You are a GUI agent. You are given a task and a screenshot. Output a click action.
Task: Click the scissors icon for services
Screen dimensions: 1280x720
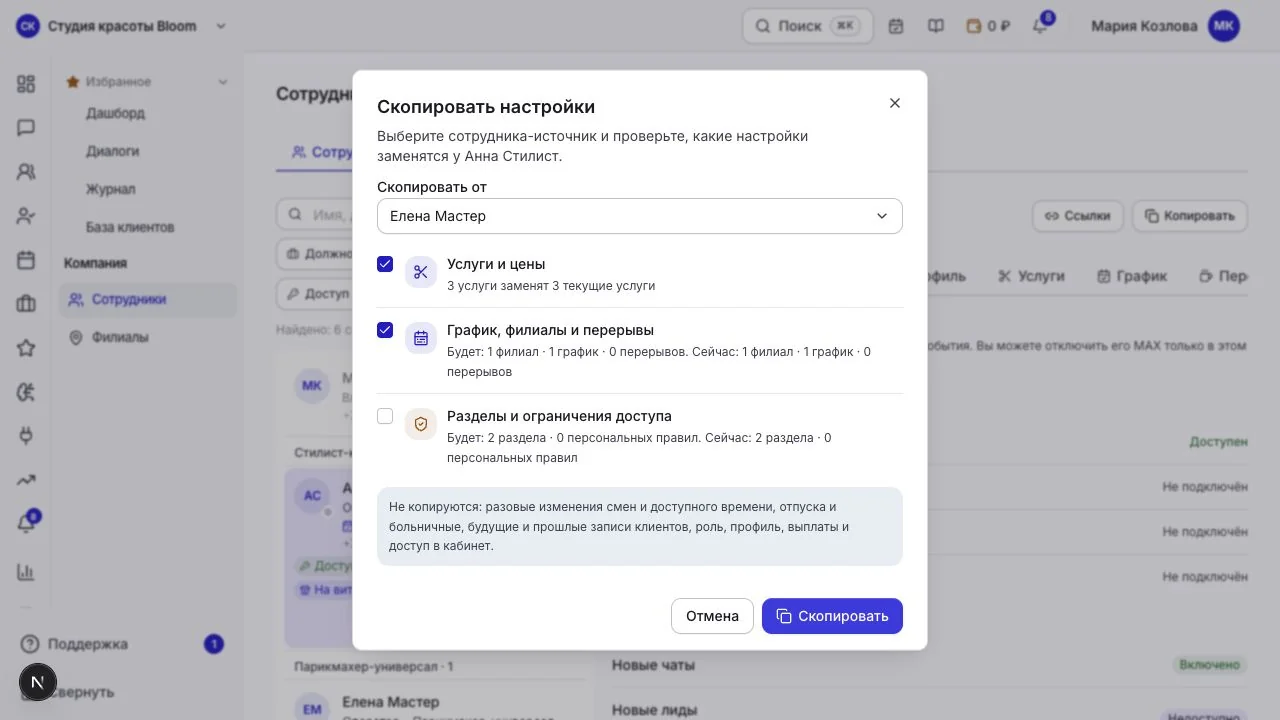pyautogui.click(x=421, y=272)
